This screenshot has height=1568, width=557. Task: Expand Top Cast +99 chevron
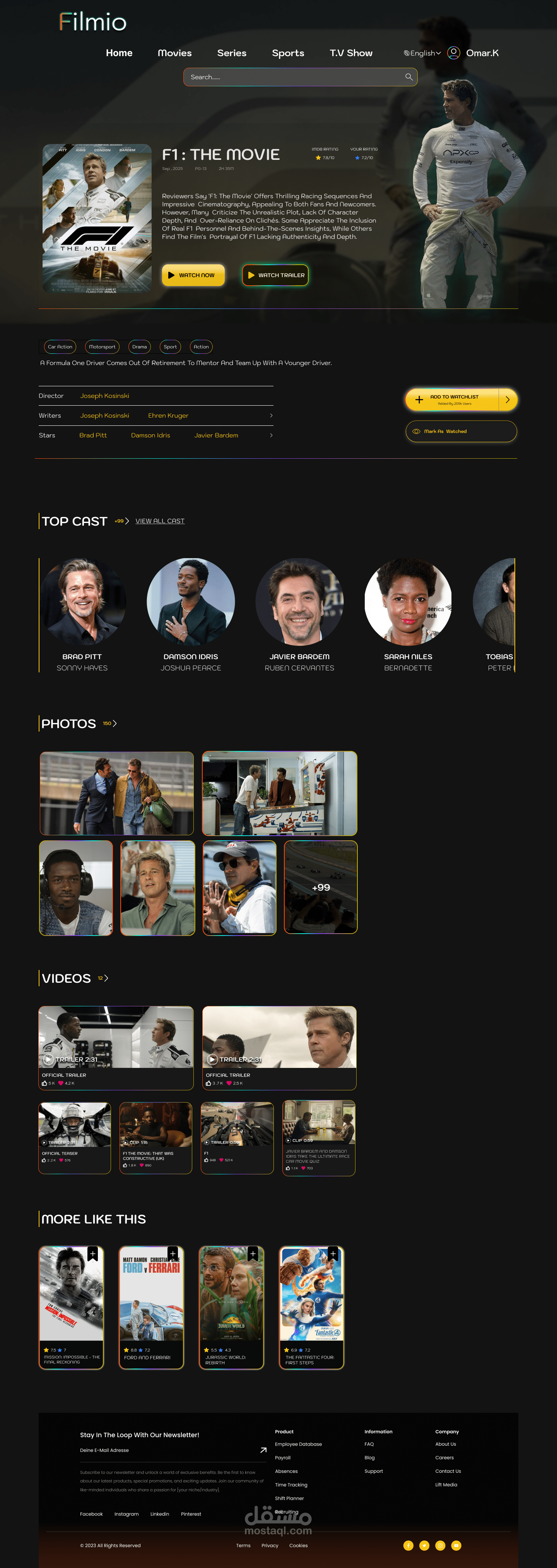[126, 521]
